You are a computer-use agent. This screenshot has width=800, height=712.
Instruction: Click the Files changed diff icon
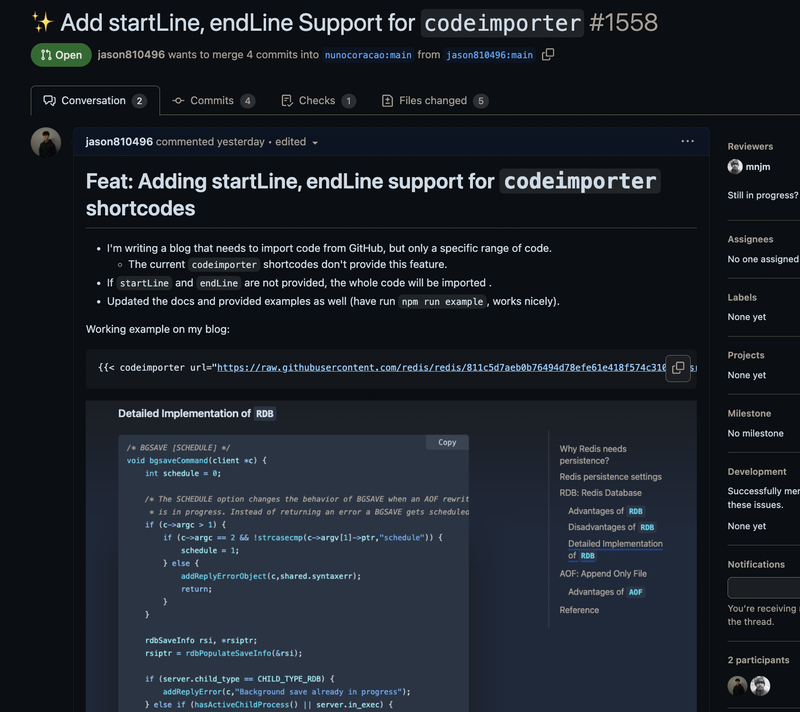[385, 101]
